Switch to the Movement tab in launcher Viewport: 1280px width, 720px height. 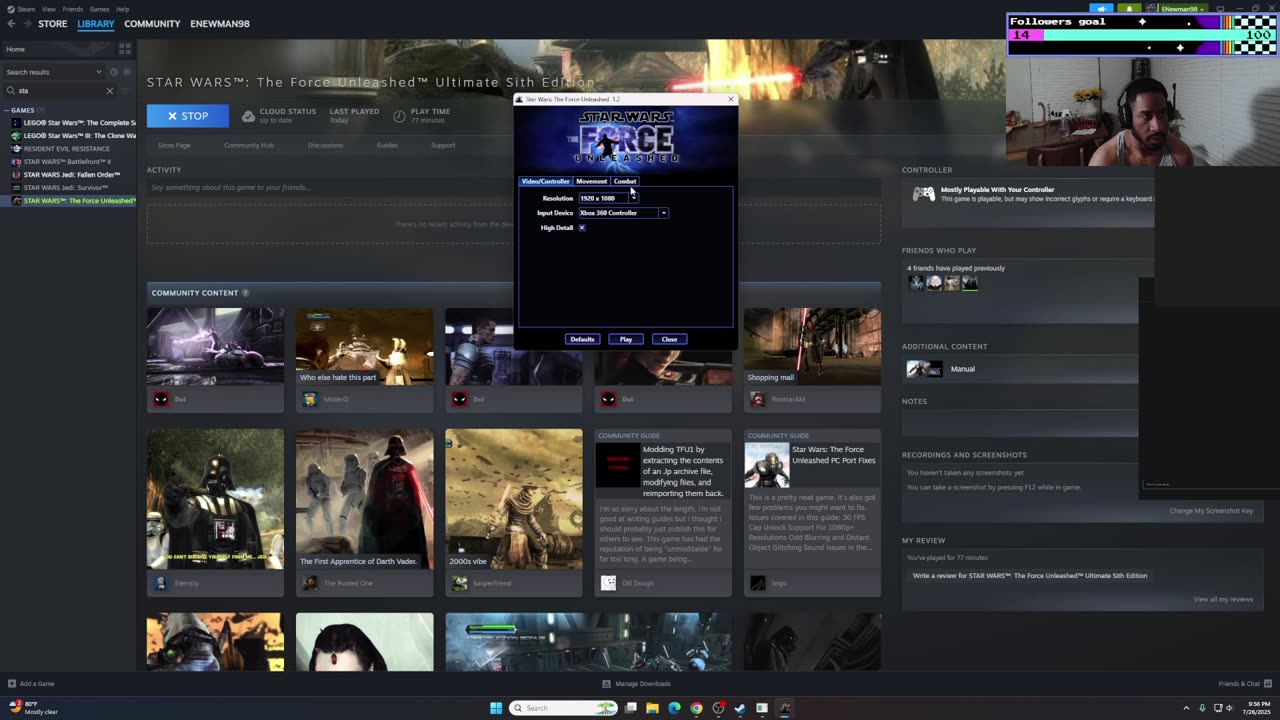pos(591,181)
